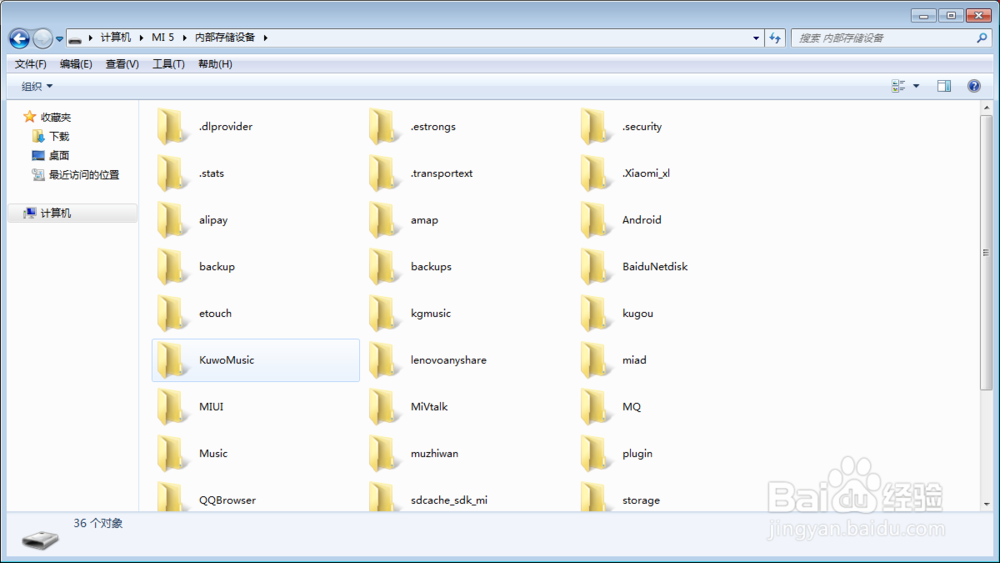The width and height of the screenshot is (1000, 563).
Task: Click the plugin folder name
Action: 637,453
